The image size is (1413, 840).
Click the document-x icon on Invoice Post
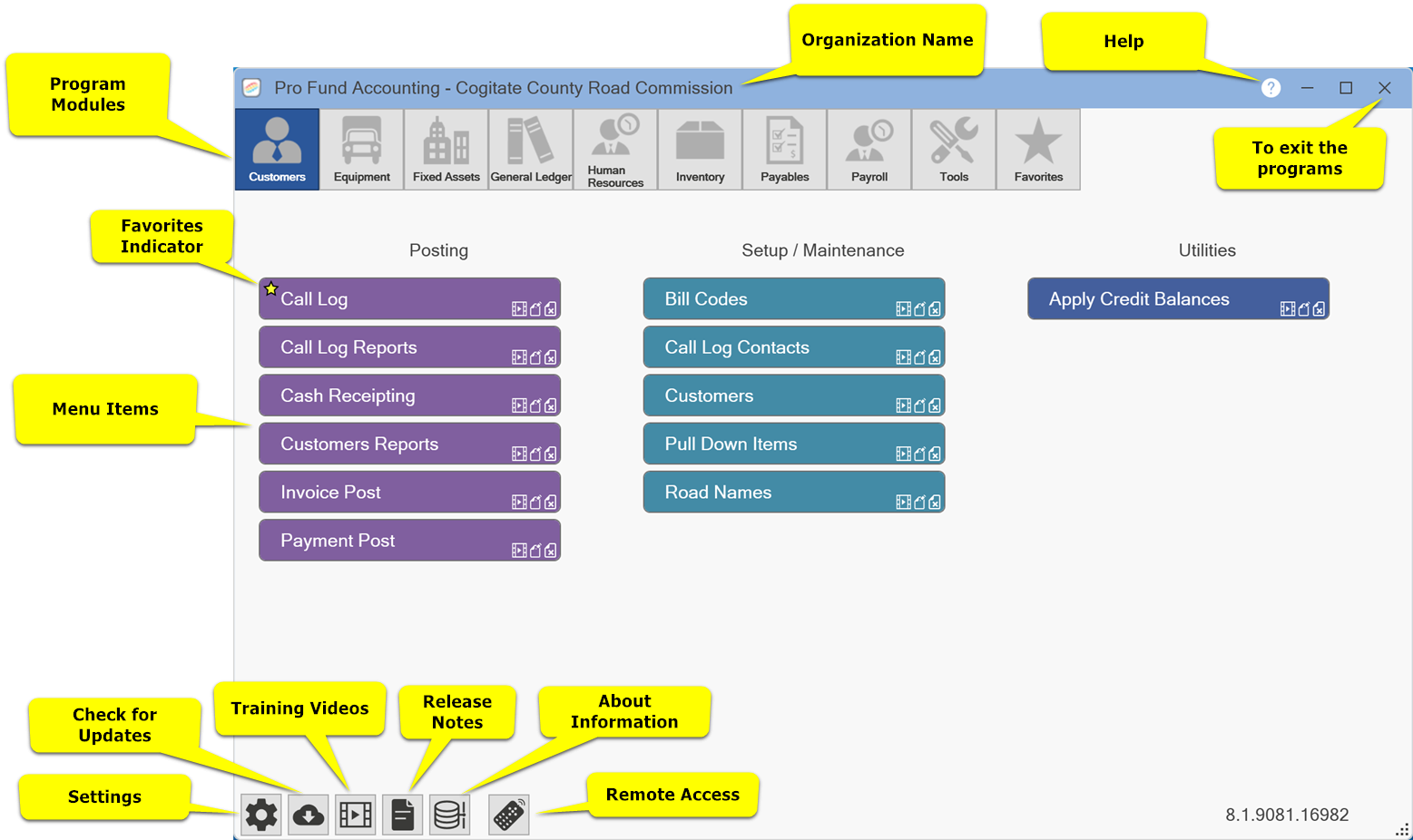tap(550, 502)
